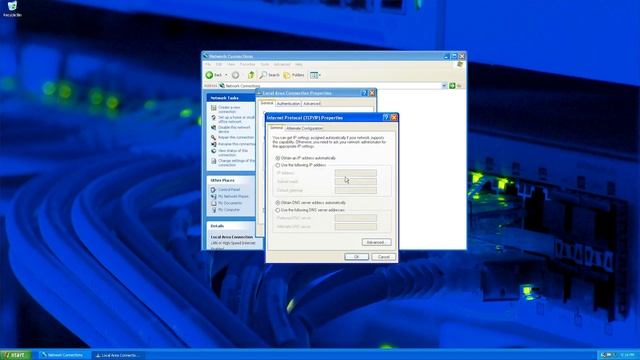
Task: Go up one folder level
Action: (x=251, y=75)
